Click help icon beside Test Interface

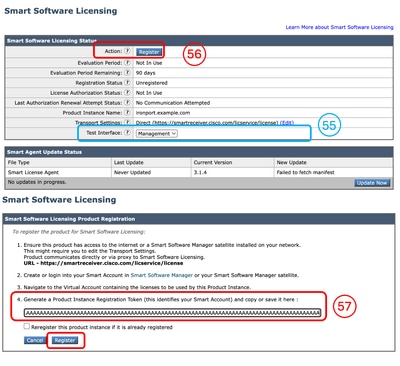[127, 132]
